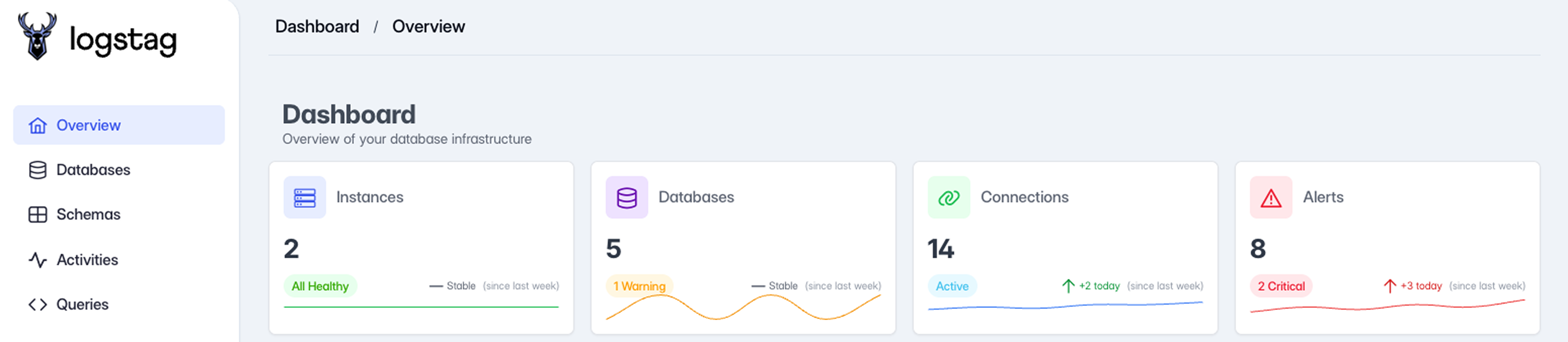Click the Instances server icon
Viewport: 1568px width, 342px height.
[304, 197]
